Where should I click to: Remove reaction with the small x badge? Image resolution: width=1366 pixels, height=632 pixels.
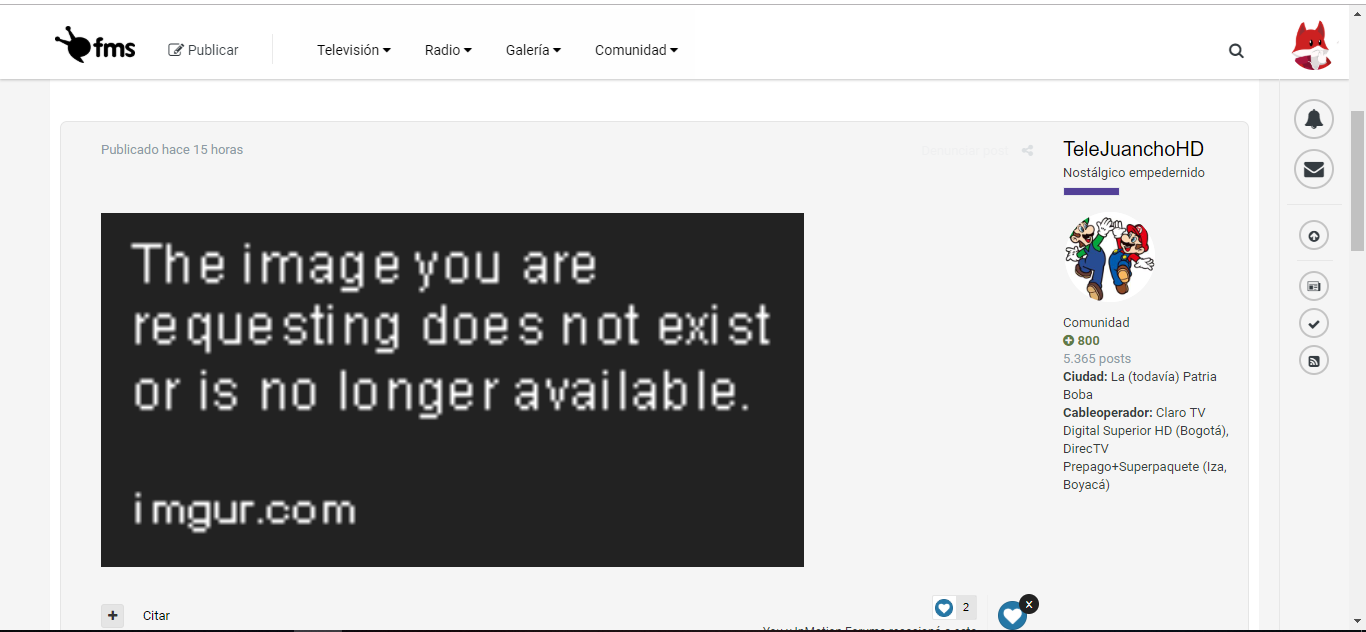(x=1029, y=603)
